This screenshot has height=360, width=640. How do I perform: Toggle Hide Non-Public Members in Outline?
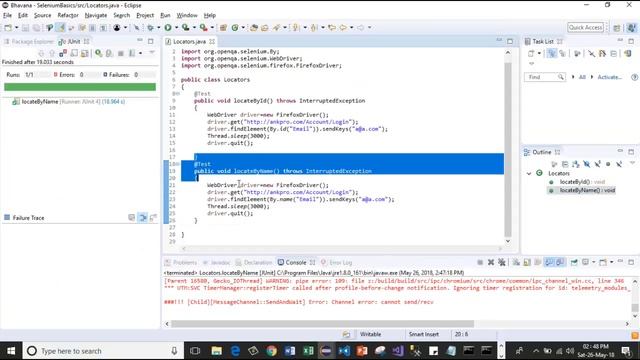(608, 164)
